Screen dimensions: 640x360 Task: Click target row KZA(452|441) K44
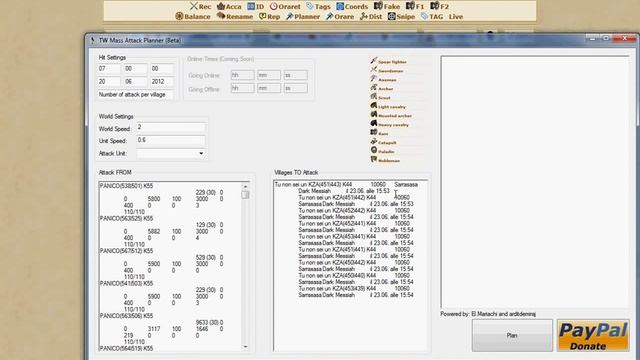(x=354, y=224)
